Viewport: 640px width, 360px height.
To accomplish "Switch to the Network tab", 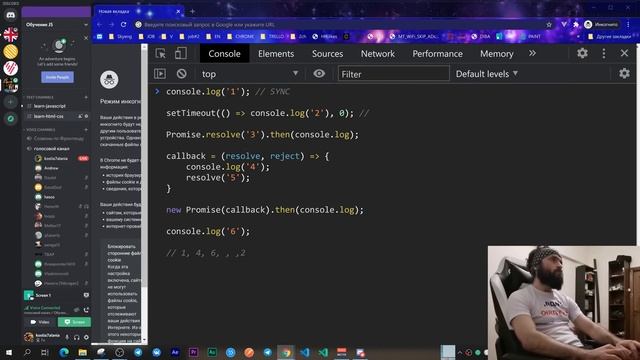I will [378, 54].
